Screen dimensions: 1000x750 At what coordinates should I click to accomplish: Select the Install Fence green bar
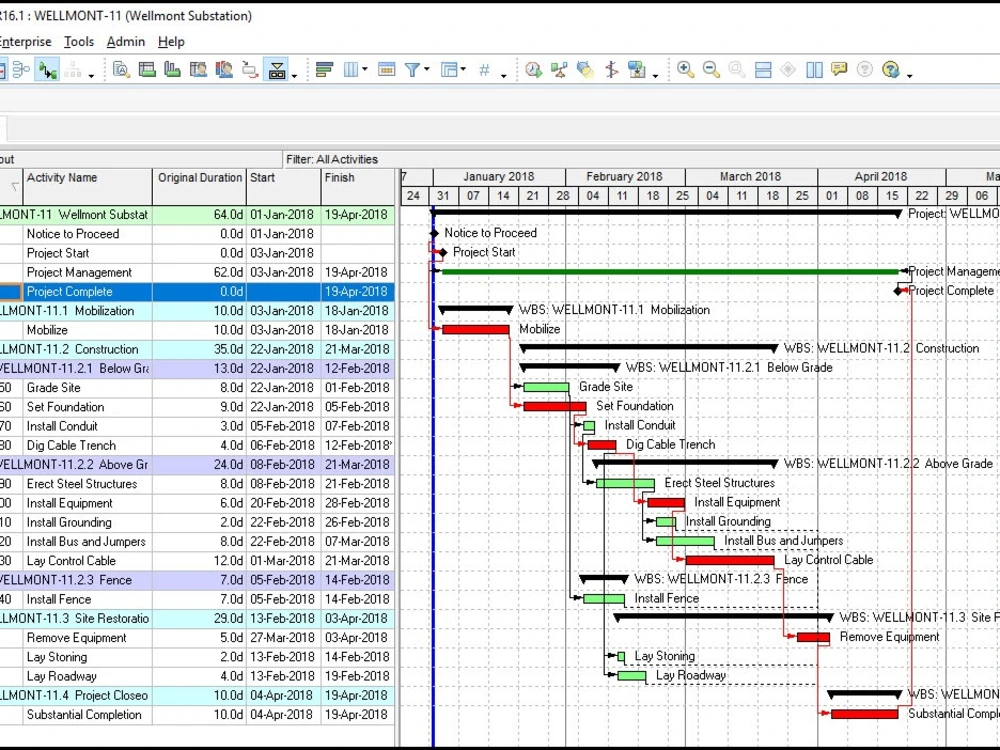604,599
